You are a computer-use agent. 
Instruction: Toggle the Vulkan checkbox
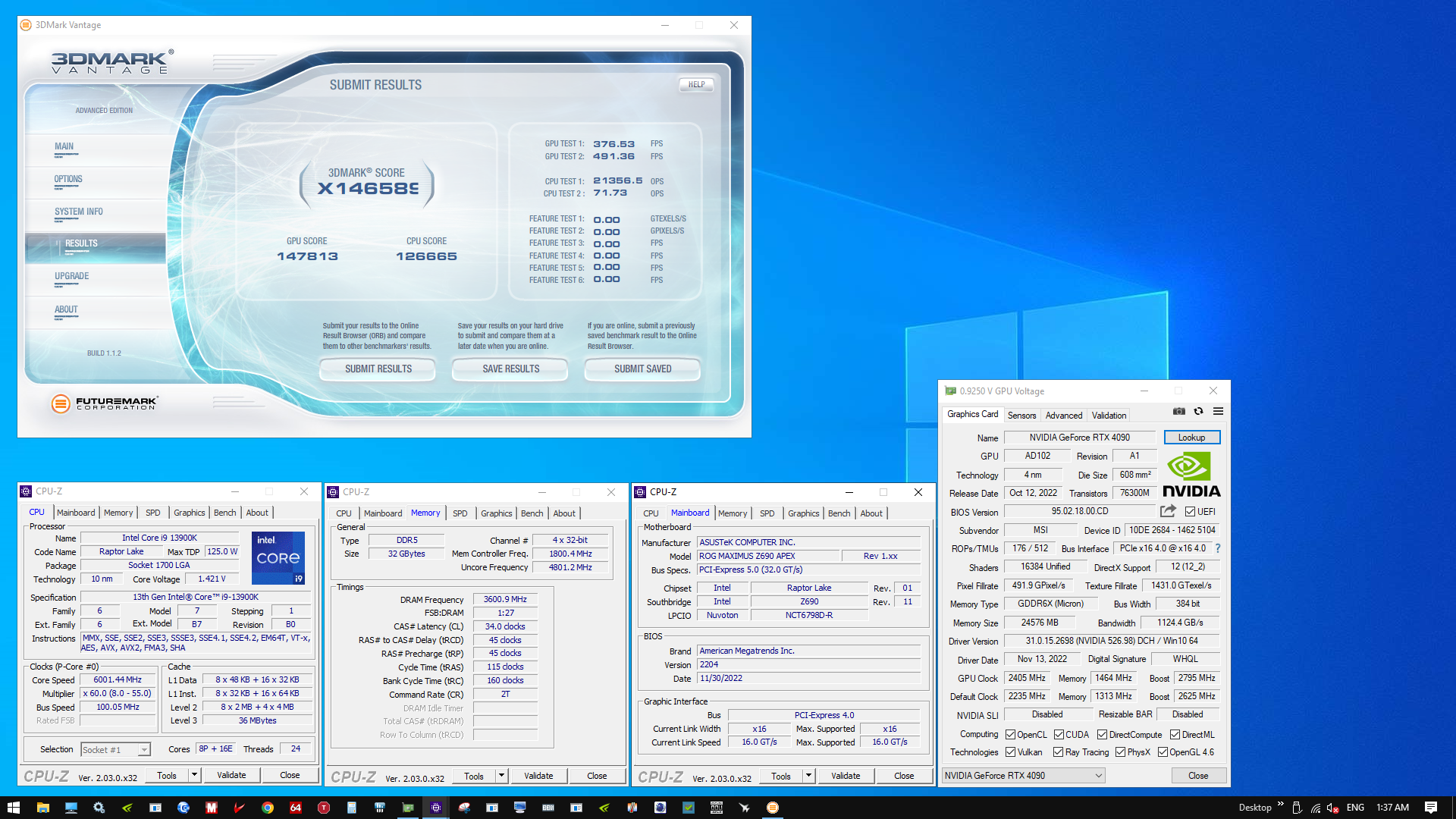pyautogui.click(x=1010, y=752)
